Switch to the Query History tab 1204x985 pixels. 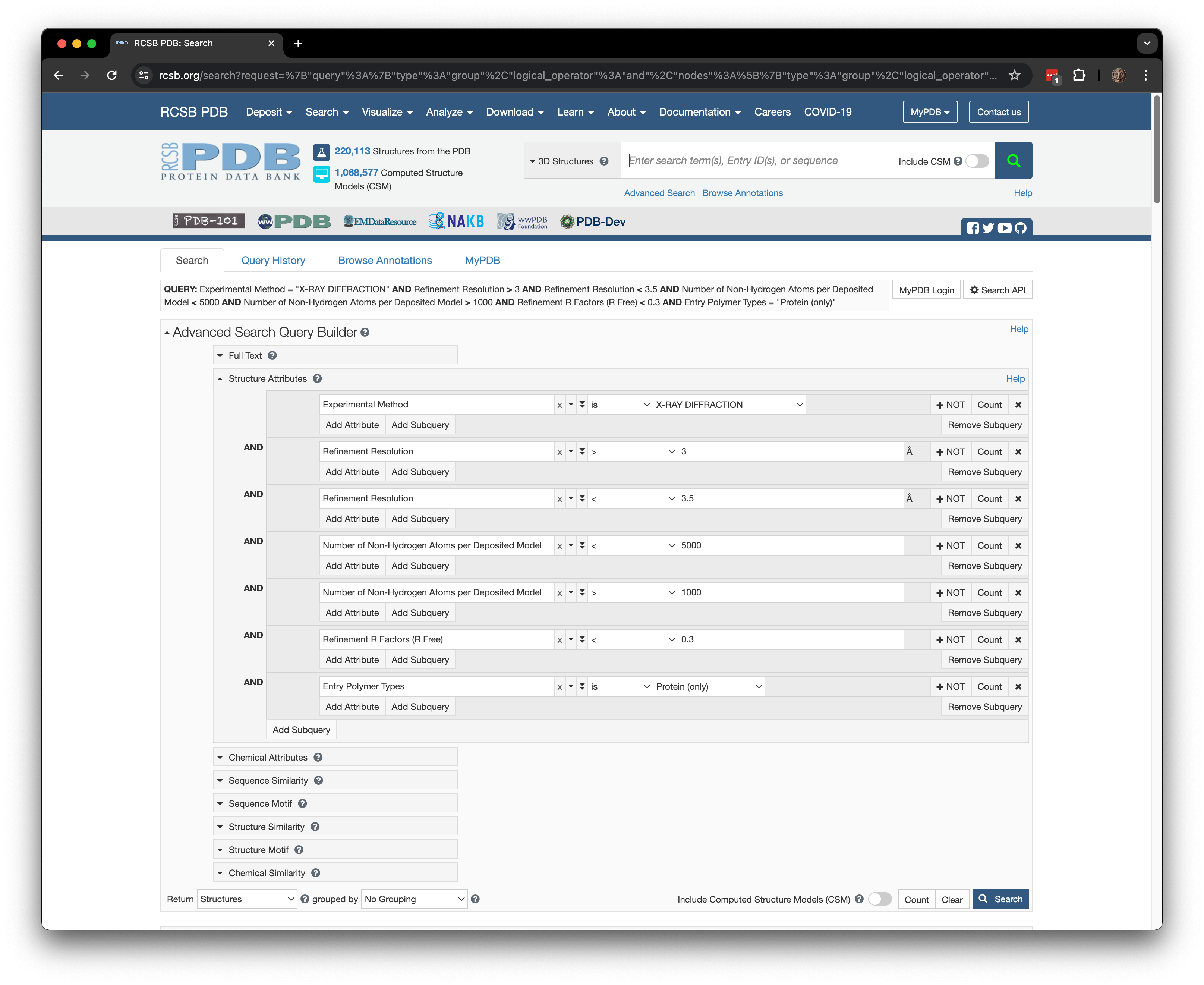[x=273, y=261]
